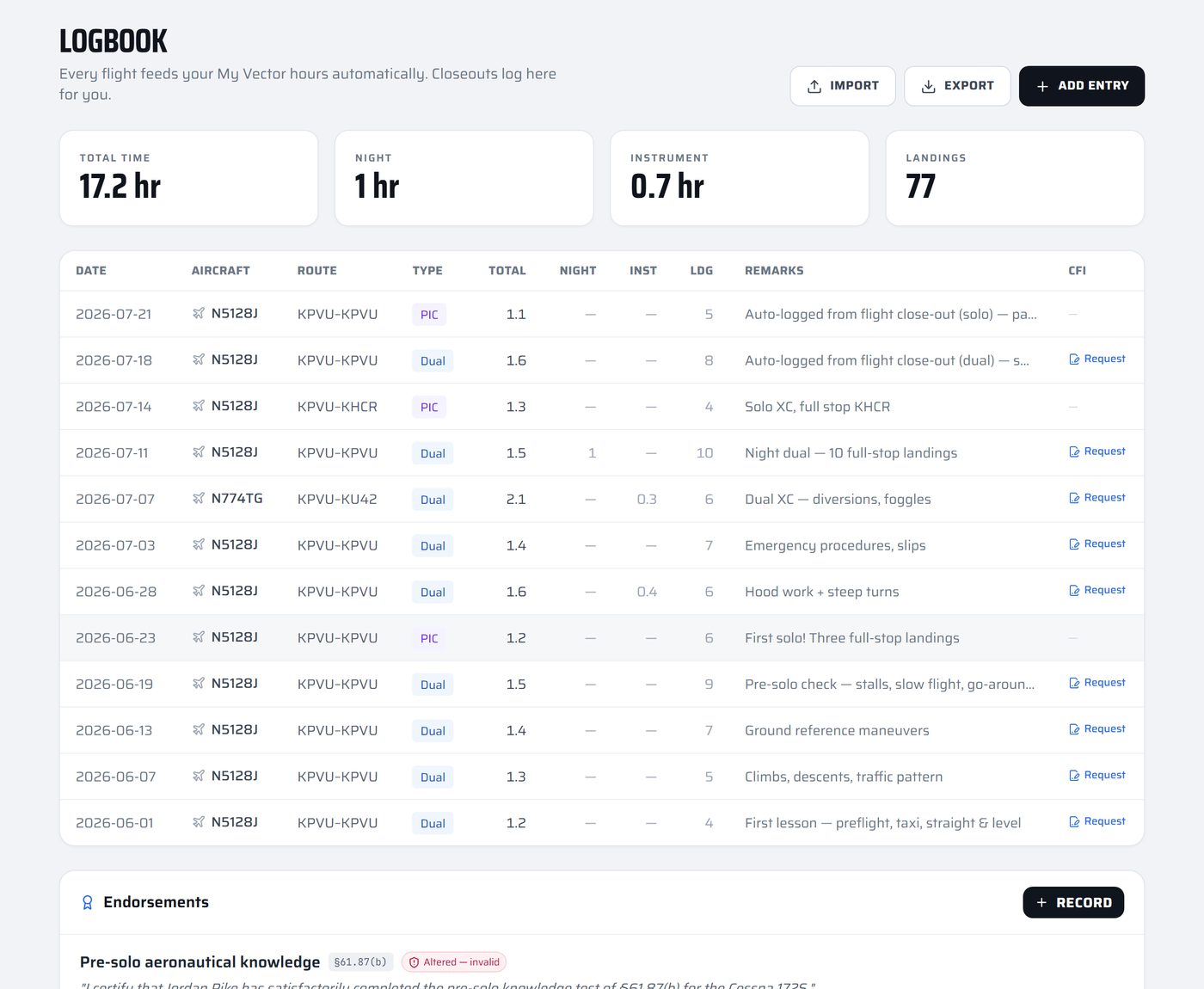Screen dimensions: 1204x989
Task: Click the plus icon in Record button
Action: [x=1041, y=903]
